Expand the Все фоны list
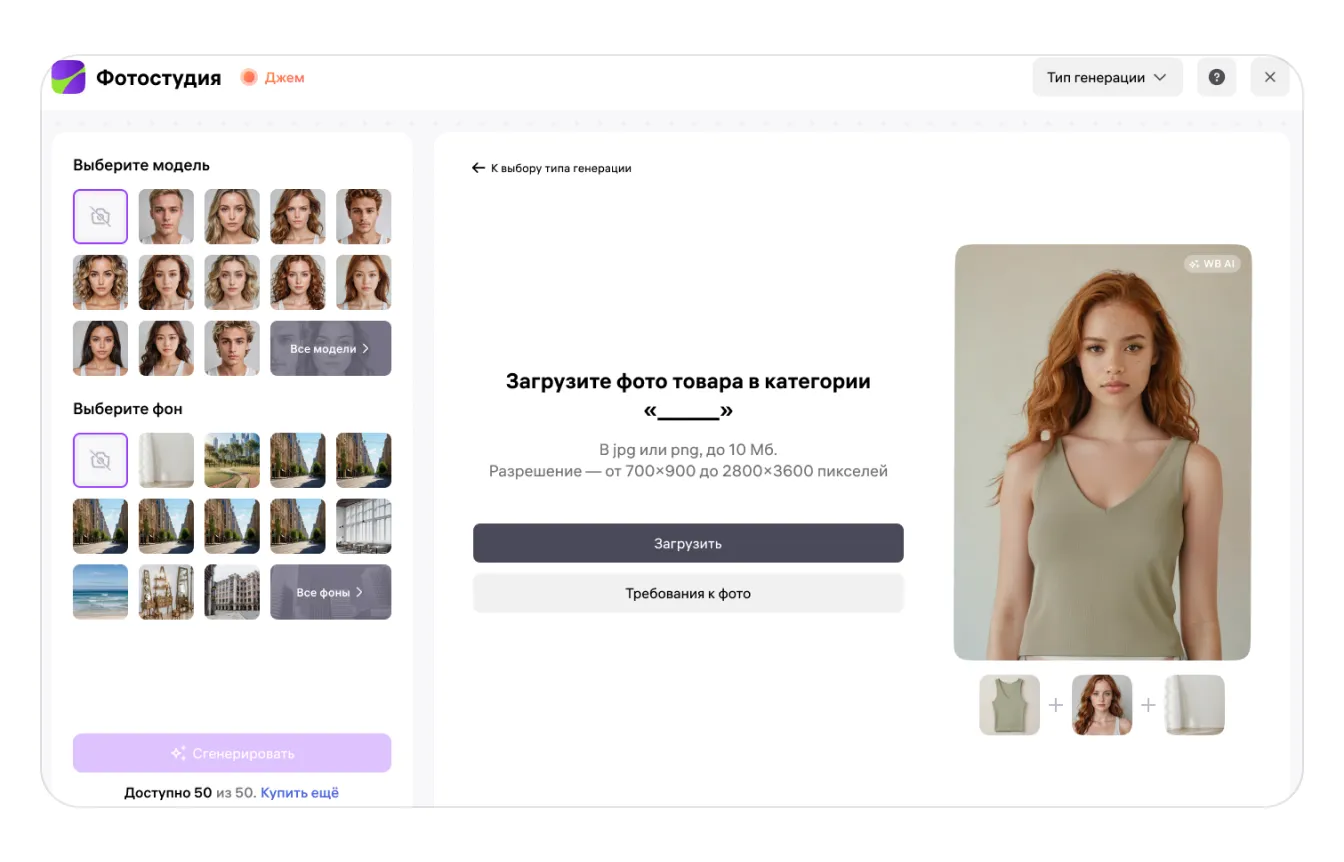 (x=330, y=592)
